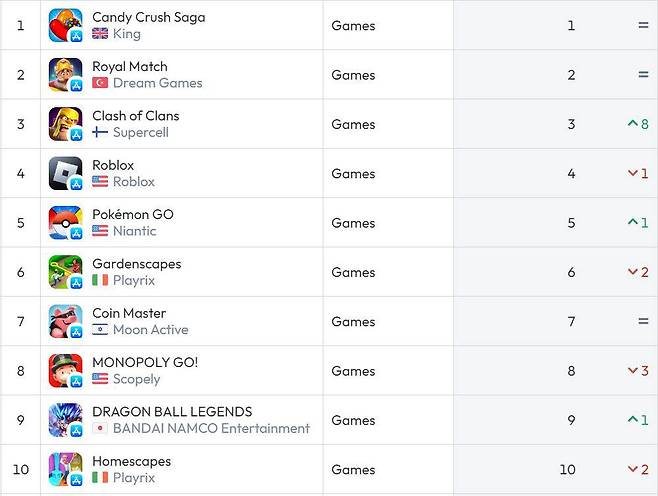Click the Niantic publisher name

click(134, 231)
